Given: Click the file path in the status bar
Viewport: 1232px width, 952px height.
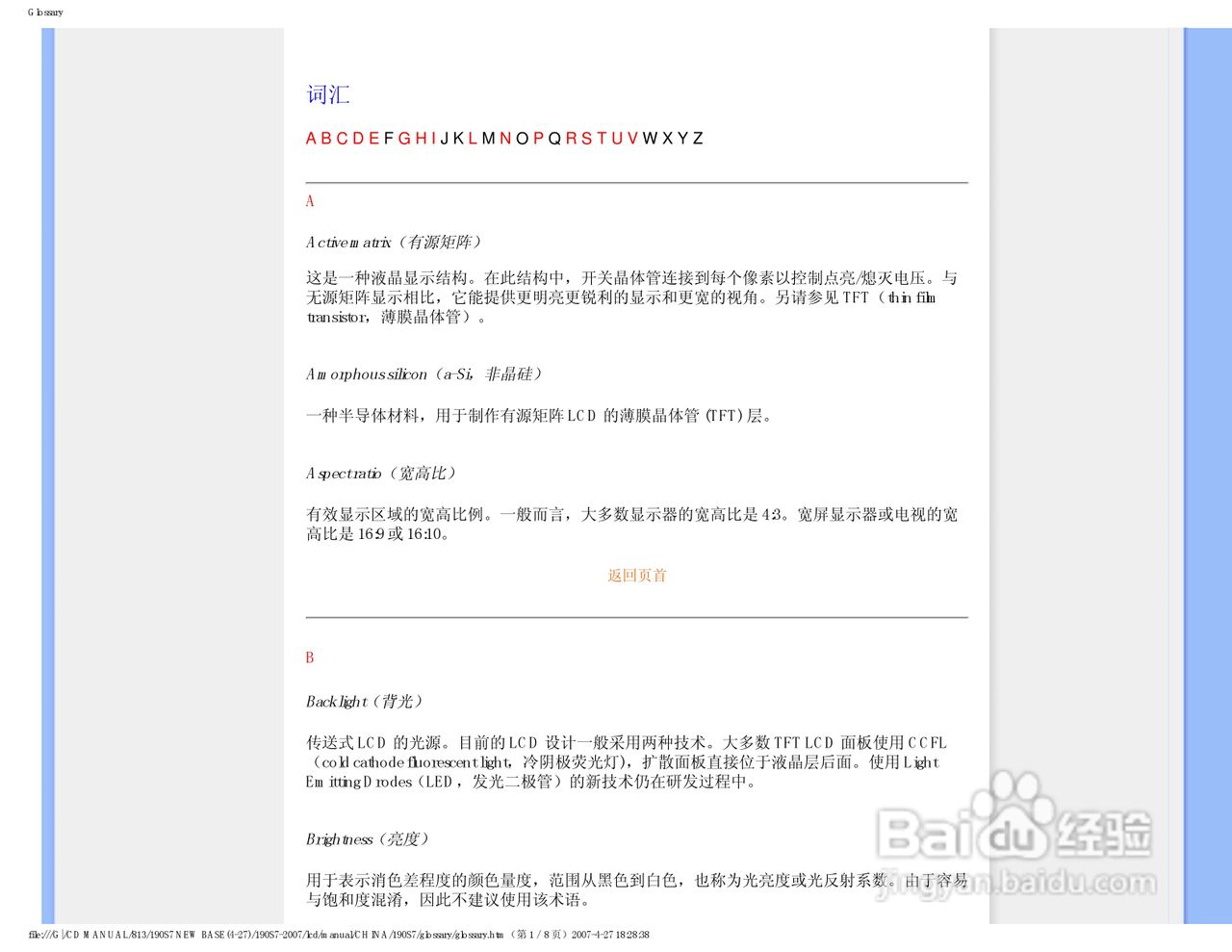Looking at the screenshot, I should coord(337,934).
